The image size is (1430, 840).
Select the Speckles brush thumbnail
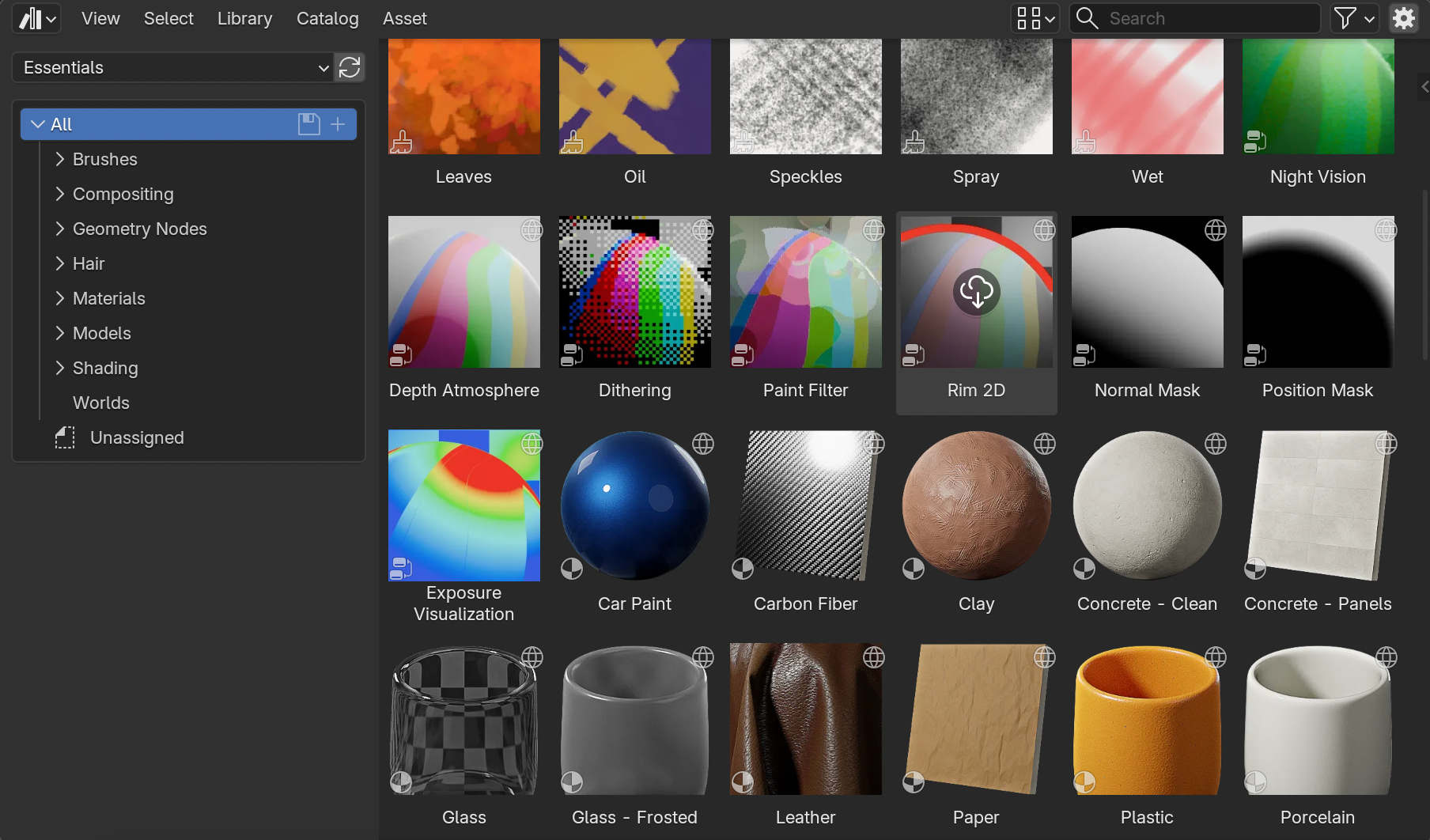806,96
